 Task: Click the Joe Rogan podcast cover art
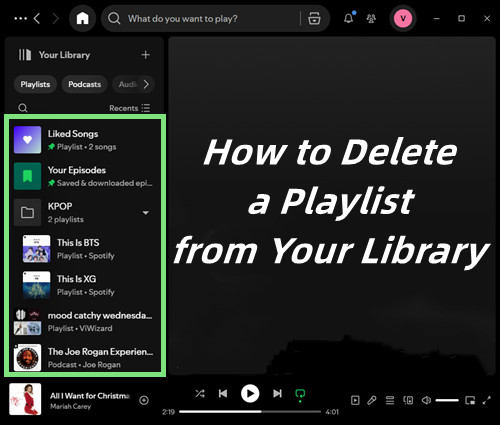point(27,358)
